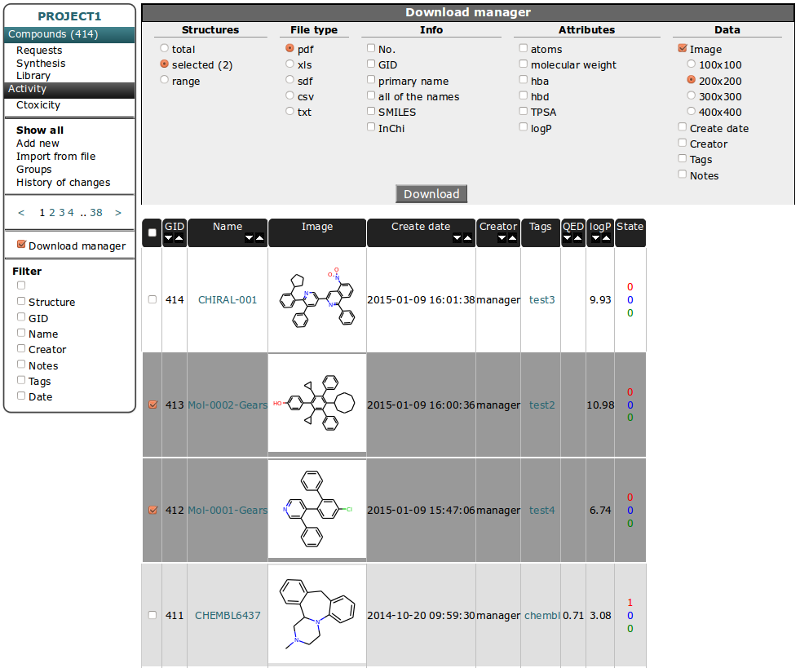Uncheck row 413 Mol-0002-Gears checkbox
Viewport: 800px width, 668px height.
(153, 405)
